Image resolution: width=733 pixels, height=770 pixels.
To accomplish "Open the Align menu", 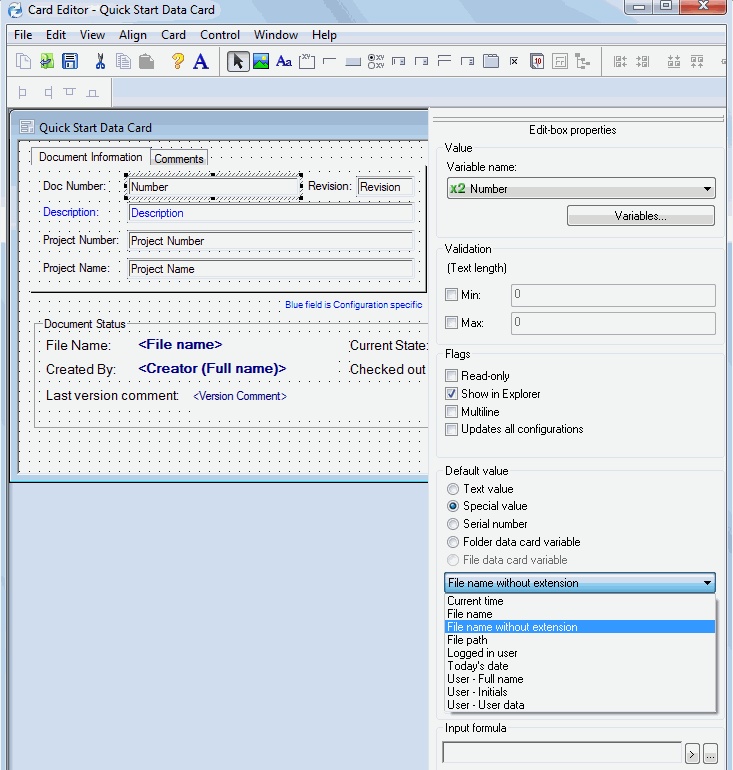I will click(133, 35).
